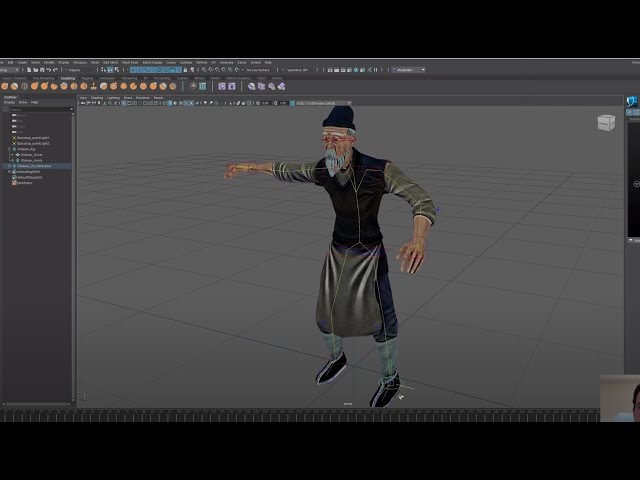Select the Knife sculpting tool
The image size is (640, 480).
click(x=133, y=86)
